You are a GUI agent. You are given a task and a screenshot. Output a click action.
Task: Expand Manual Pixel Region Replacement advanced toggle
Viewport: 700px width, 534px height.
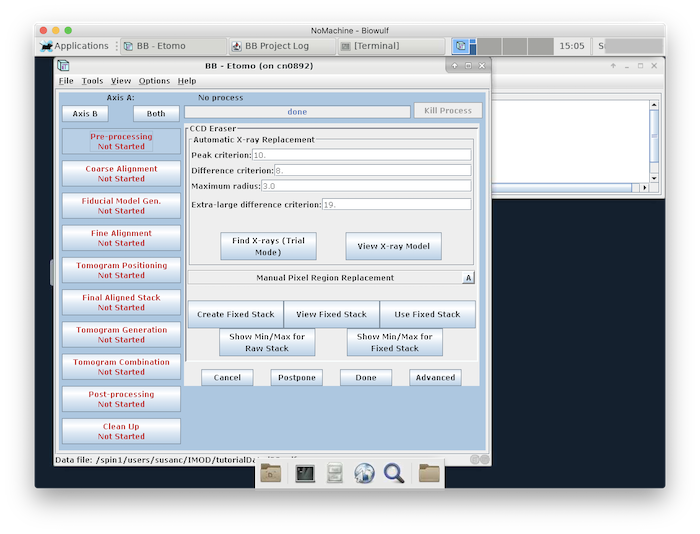pos(468,278)
